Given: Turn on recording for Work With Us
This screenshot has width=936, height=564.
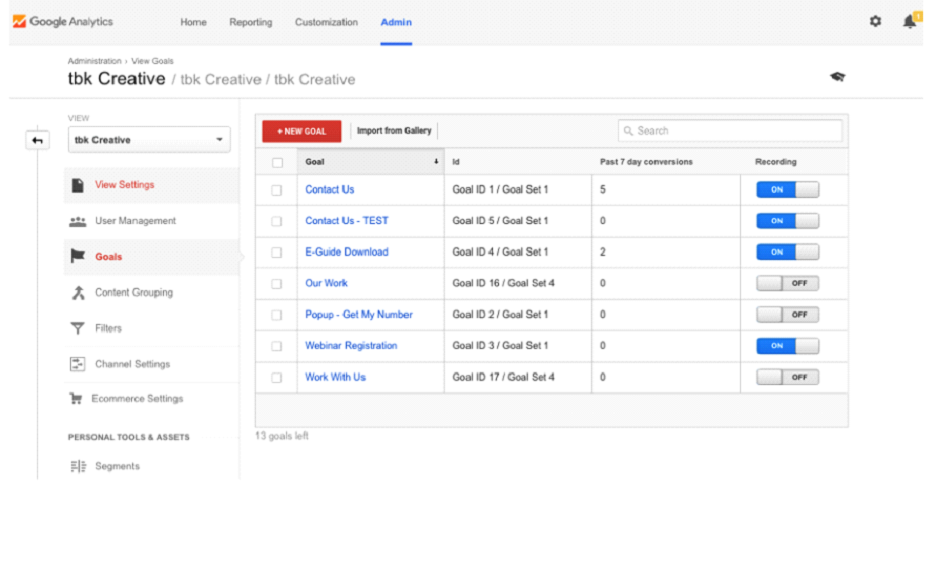Looking at the screenshot, I should pyautogui.click(x=787, y=377).
